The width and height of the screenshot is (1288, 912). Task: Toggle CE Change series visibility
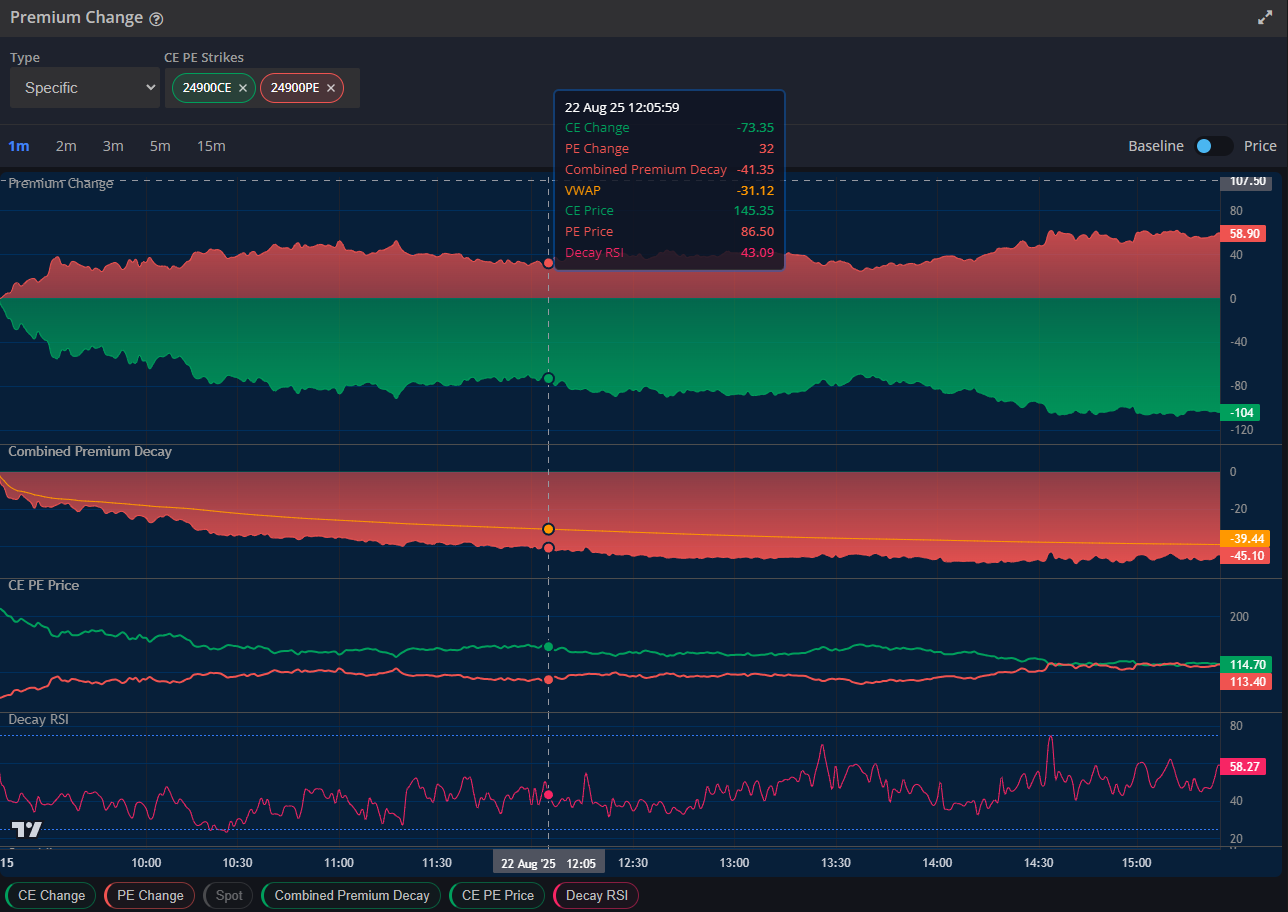[51, 895]
